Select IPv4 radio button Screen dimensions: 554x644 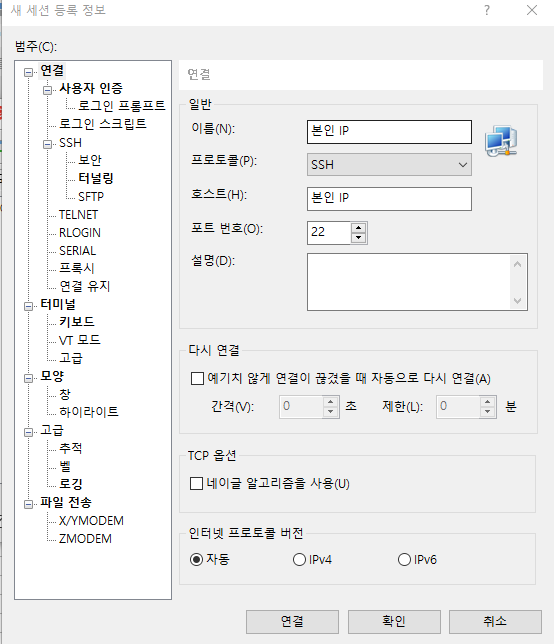tap(299, 559)
